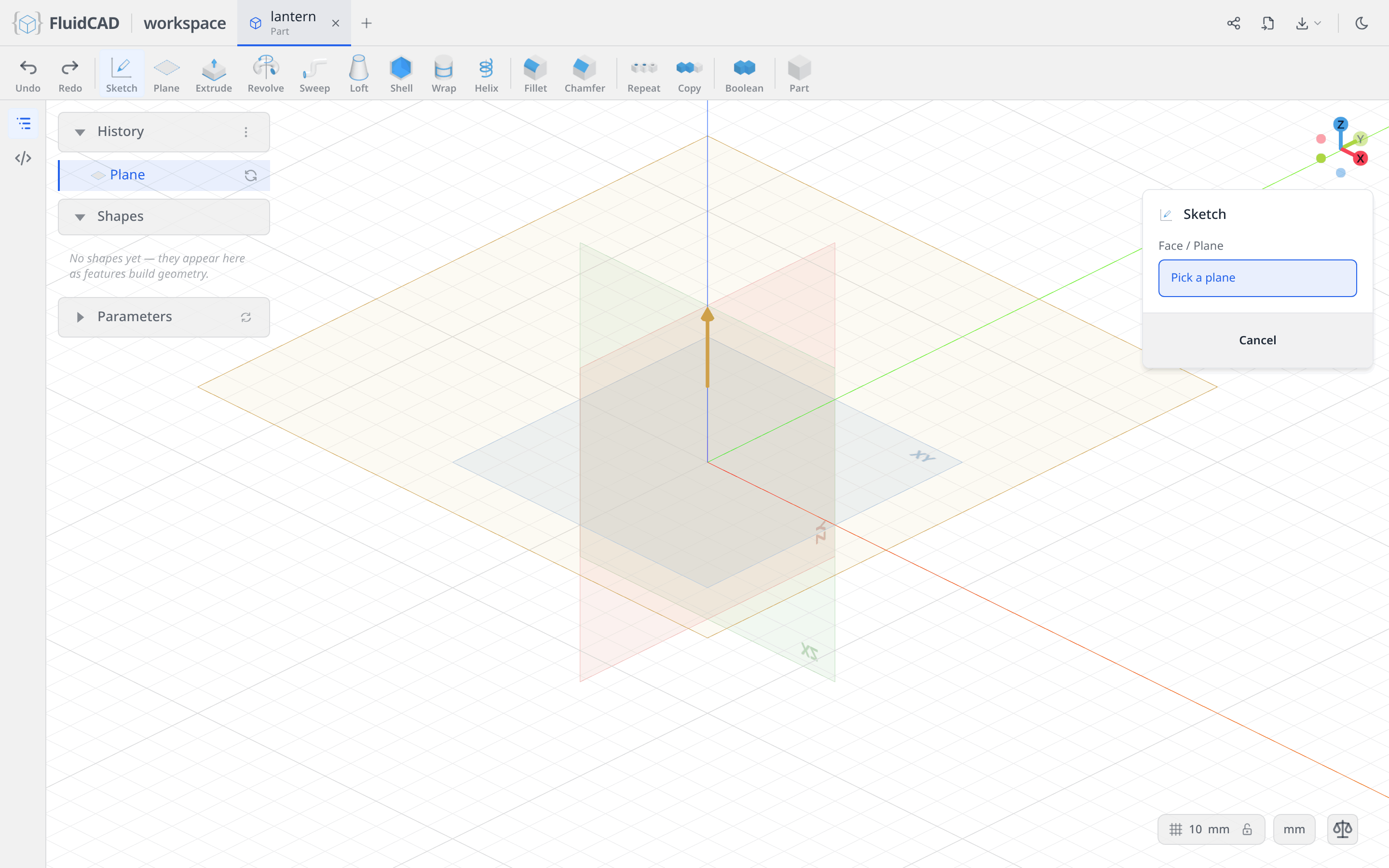Add a new tab with plus

pos(366,23)
